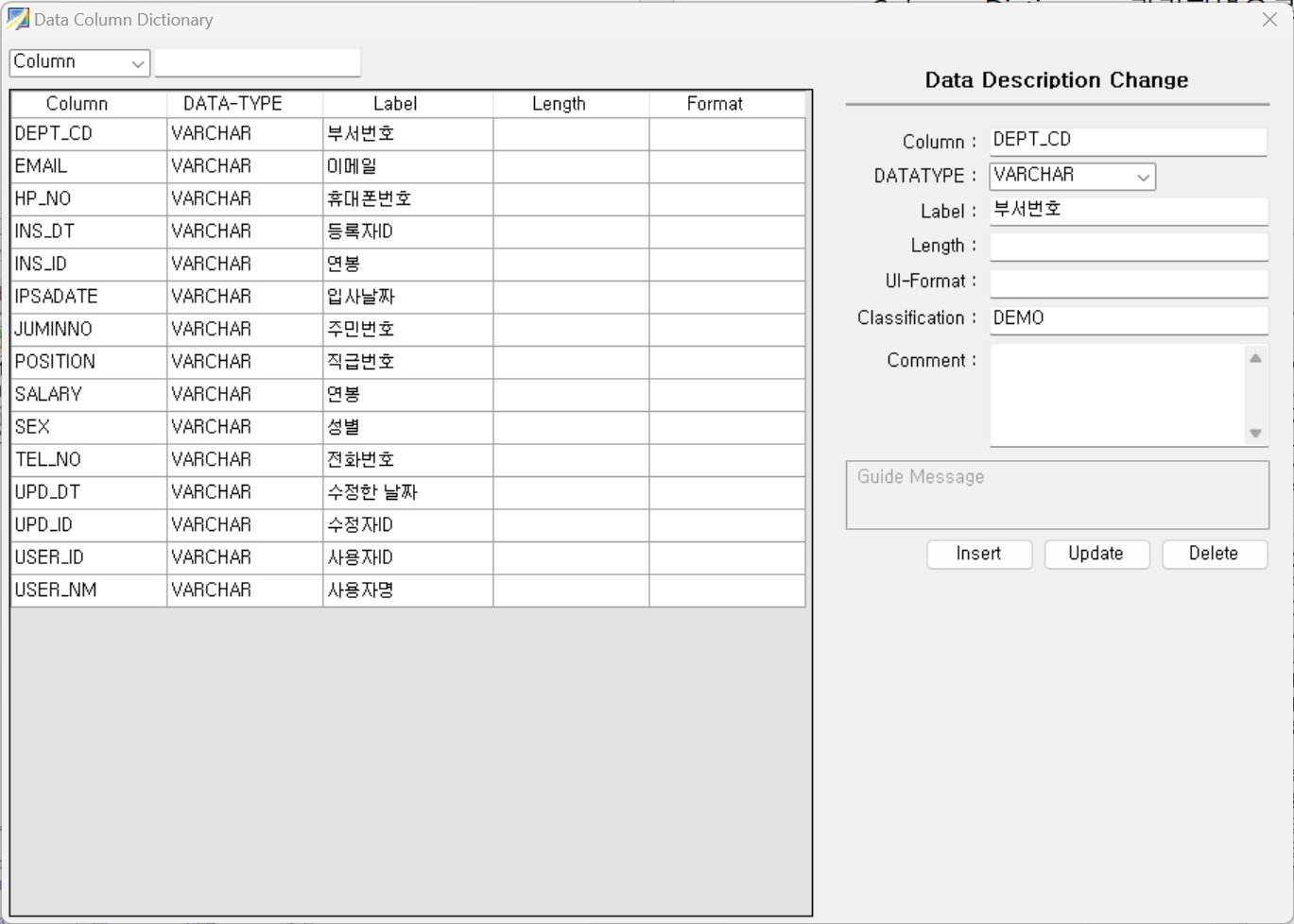Click the search text box beside Column dropdown
The width and height of the screenshot is (1294, 924).
(257, 62)
